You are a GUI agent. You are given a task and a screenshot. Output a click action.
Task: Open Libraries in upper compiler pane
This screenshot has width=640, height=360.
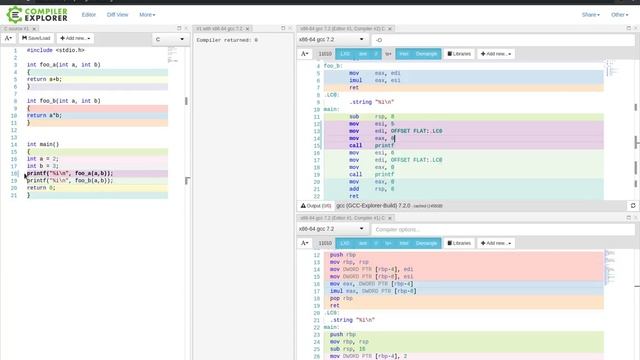click(459, 54)
